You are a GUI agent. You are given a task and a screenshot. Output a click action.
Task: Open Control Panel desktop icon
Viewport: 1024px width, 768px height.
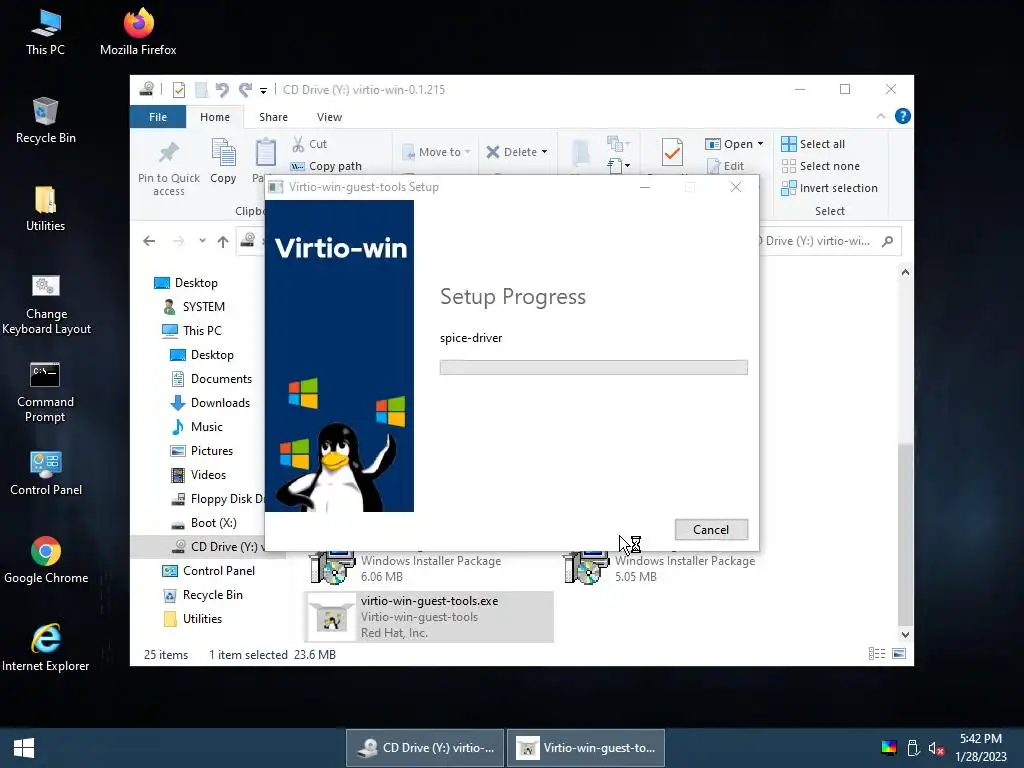point(46,473)
